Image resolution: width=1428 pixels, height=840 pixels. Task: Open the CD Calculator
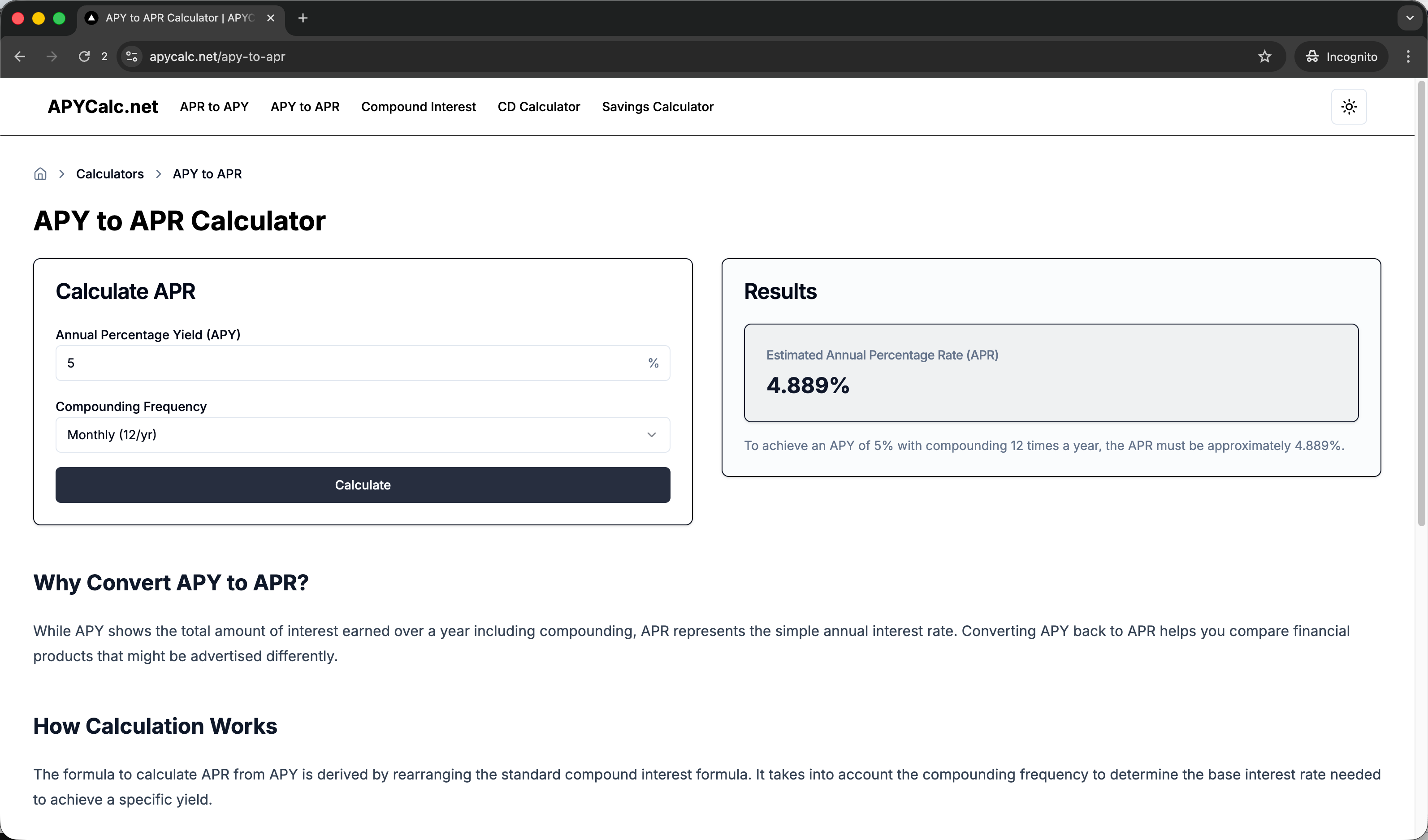point(538,107)
